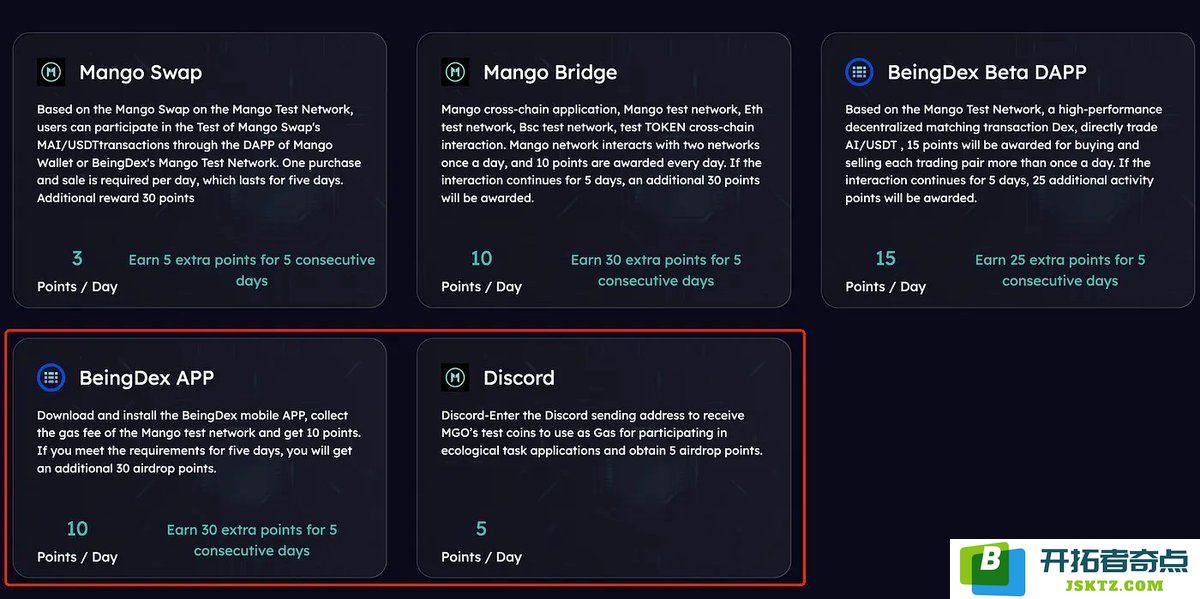Click the BeingDex APP logo icon
1200x599 pixels.
51,378
